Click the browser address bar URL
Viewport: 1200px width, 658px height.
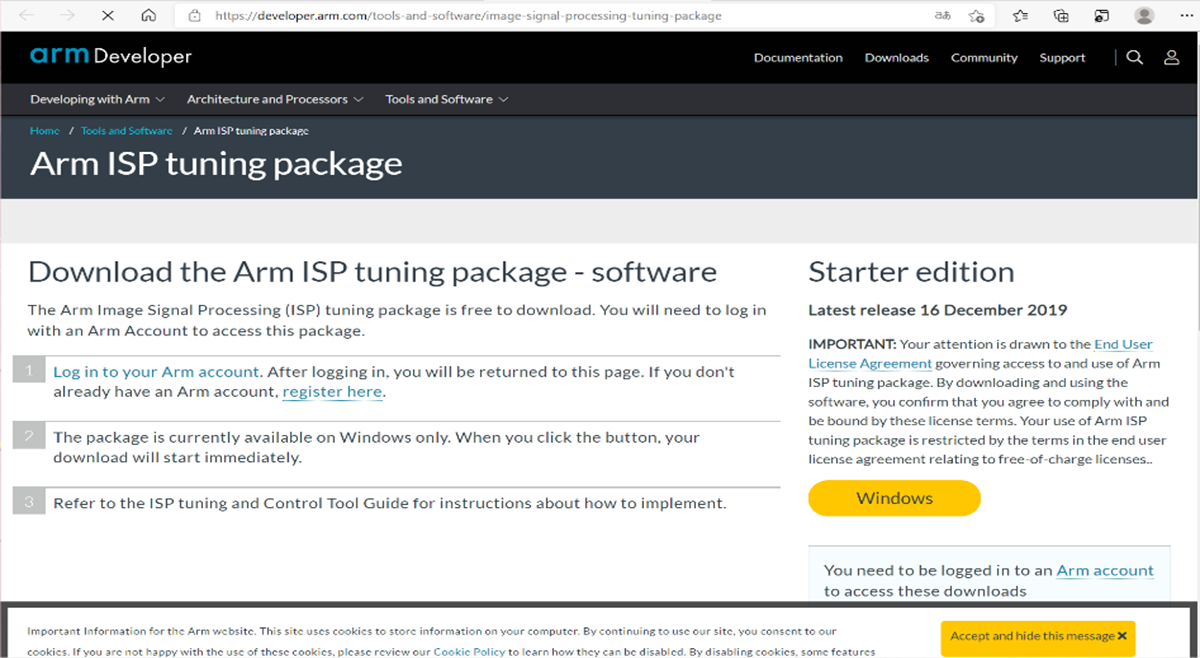[468, 16]
